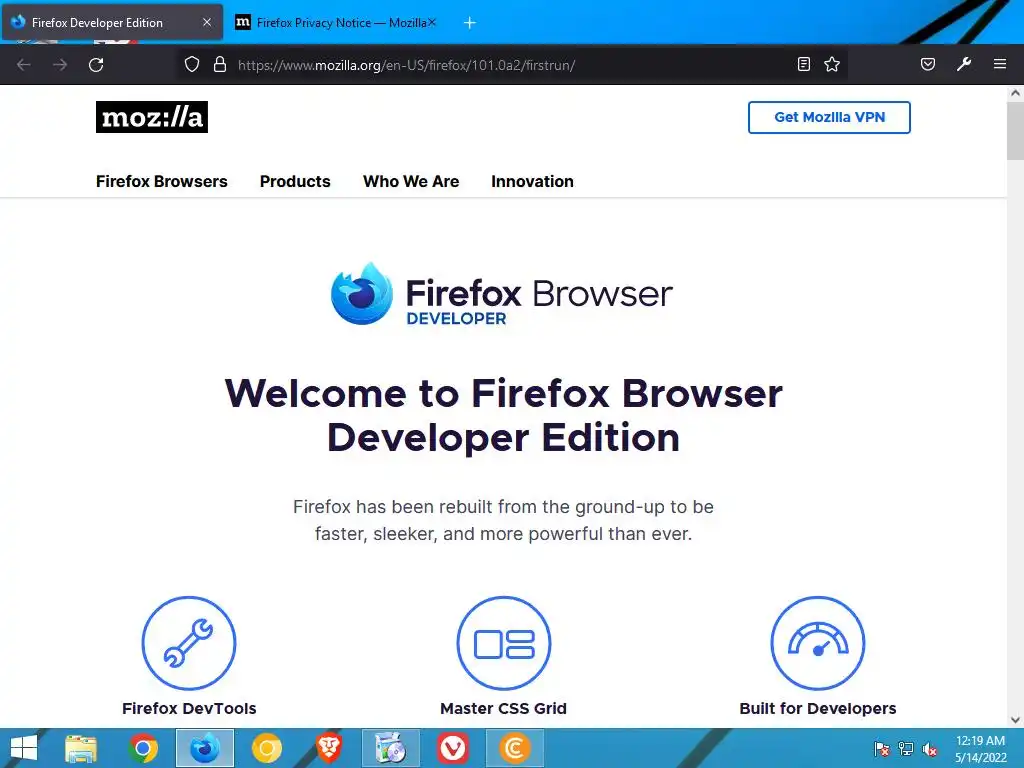Switch to Firefox Privacy Notice tab
Image resolution: width=1024 pixels, height=768 pixels.
pyautogui.click(x=336, y=23)
